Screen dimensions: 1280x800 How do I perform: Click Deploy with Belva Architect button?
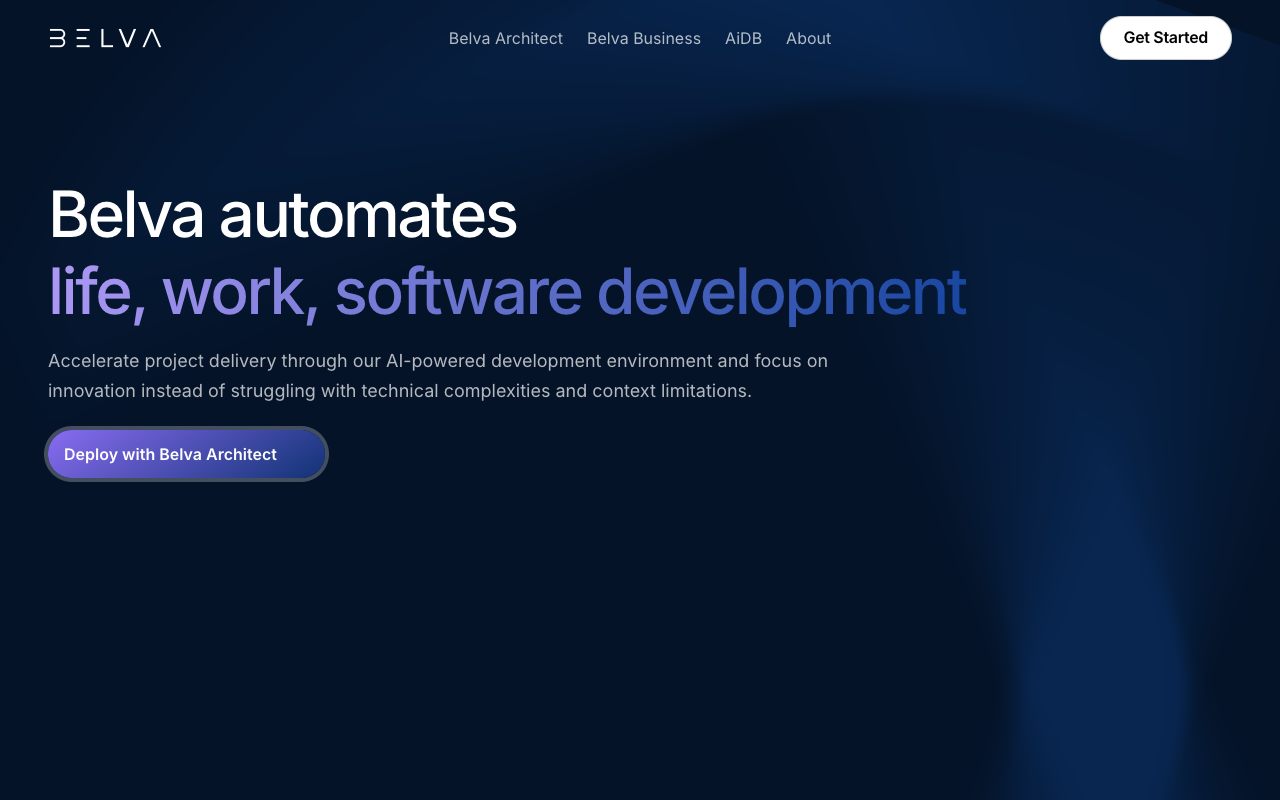click(x=187, y=454)
